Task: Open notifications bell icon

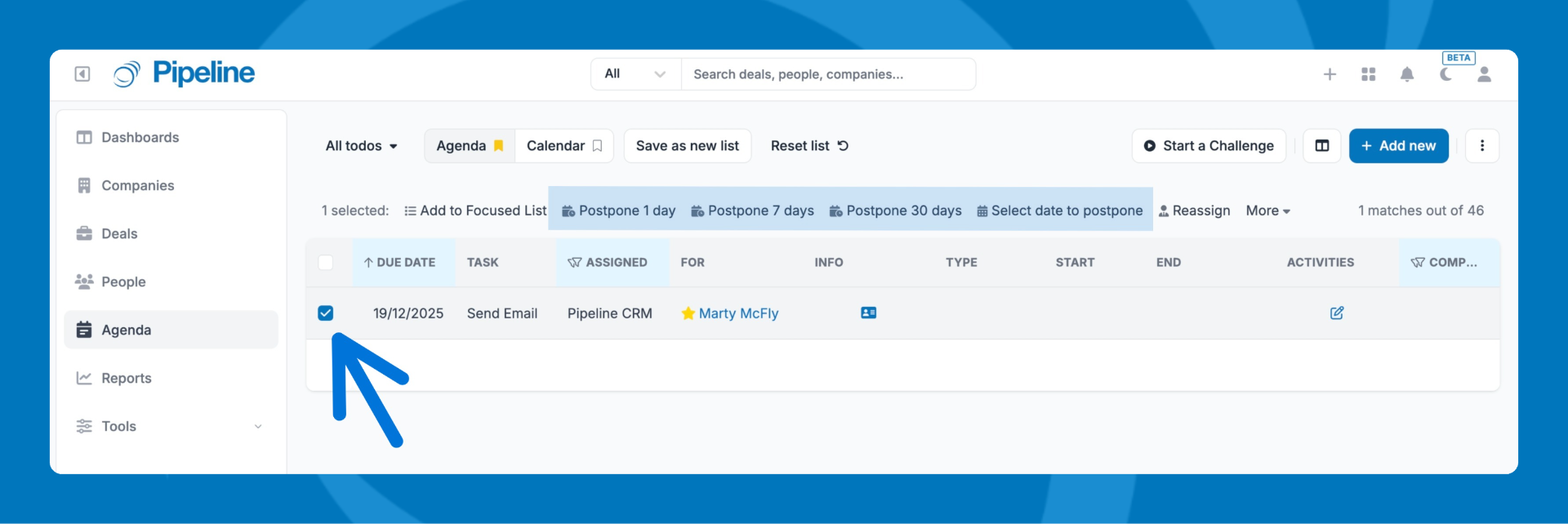Action: tap(1406, 74)
